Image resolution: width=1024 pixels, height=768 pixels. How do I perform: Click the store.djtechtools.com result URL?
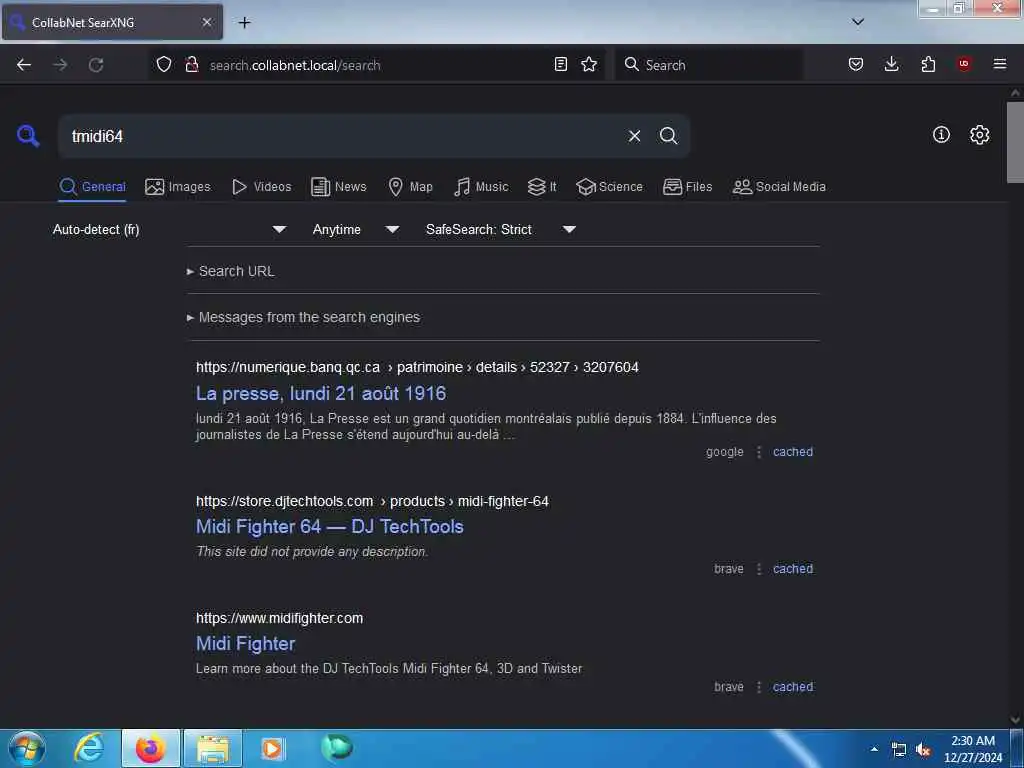click(x=372, y=501)
